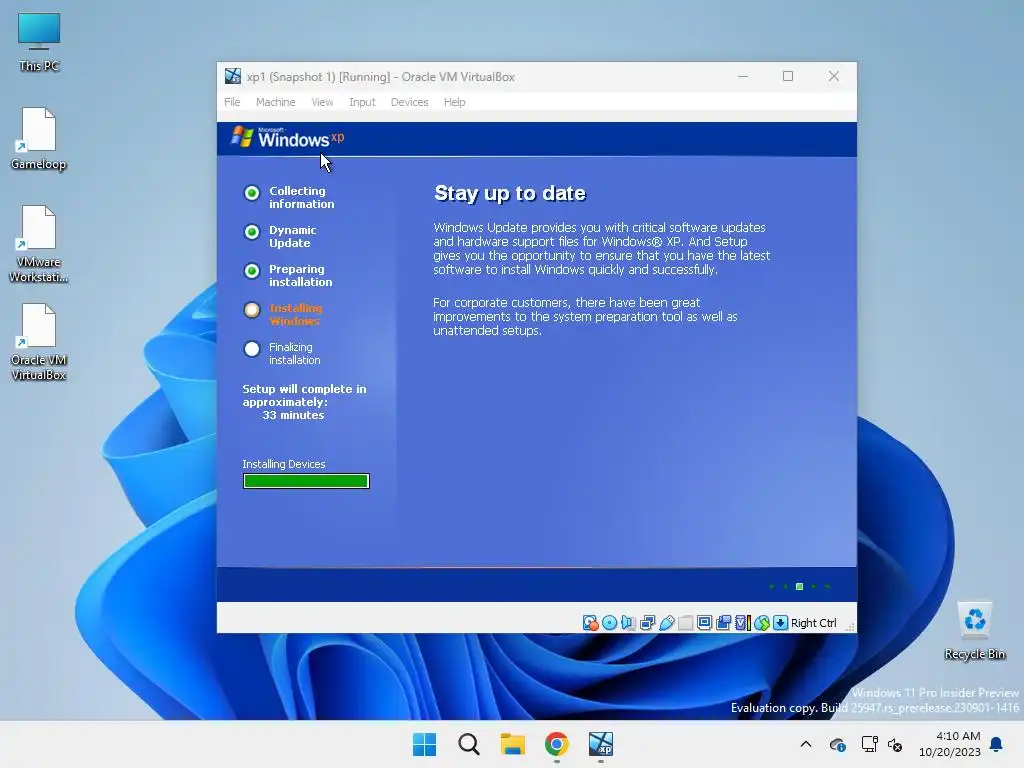
Task: Open taskbar Search
Action: coord(469,744)
